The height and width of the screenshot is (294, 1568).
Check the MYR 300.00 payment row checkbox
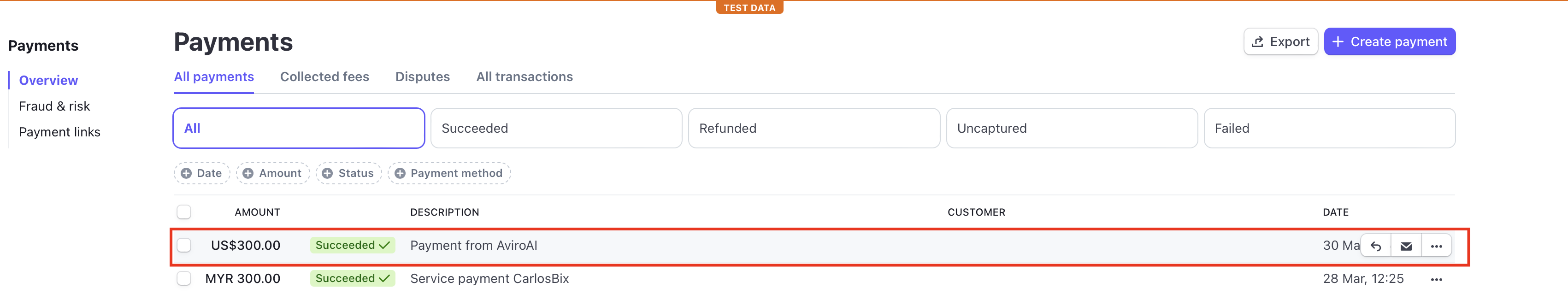coord(184,279)
